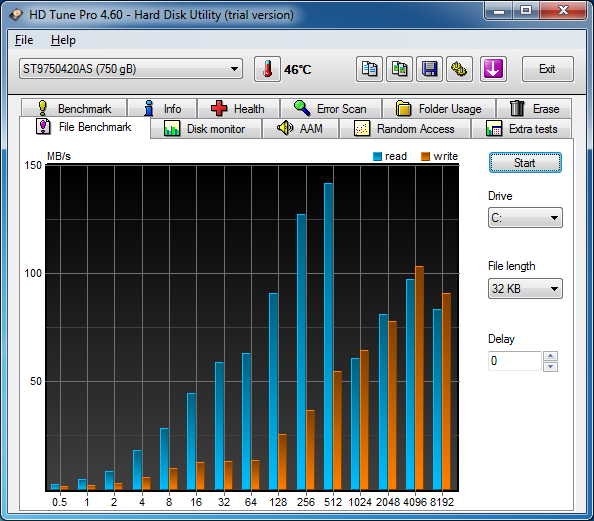
Task: Click the thermometer temperature icon
Action: pos(267,69)
